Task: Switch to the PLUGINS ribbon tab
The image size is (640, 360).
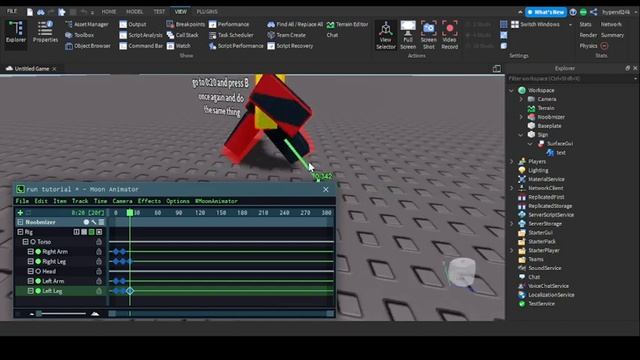Action: (207, 12)
